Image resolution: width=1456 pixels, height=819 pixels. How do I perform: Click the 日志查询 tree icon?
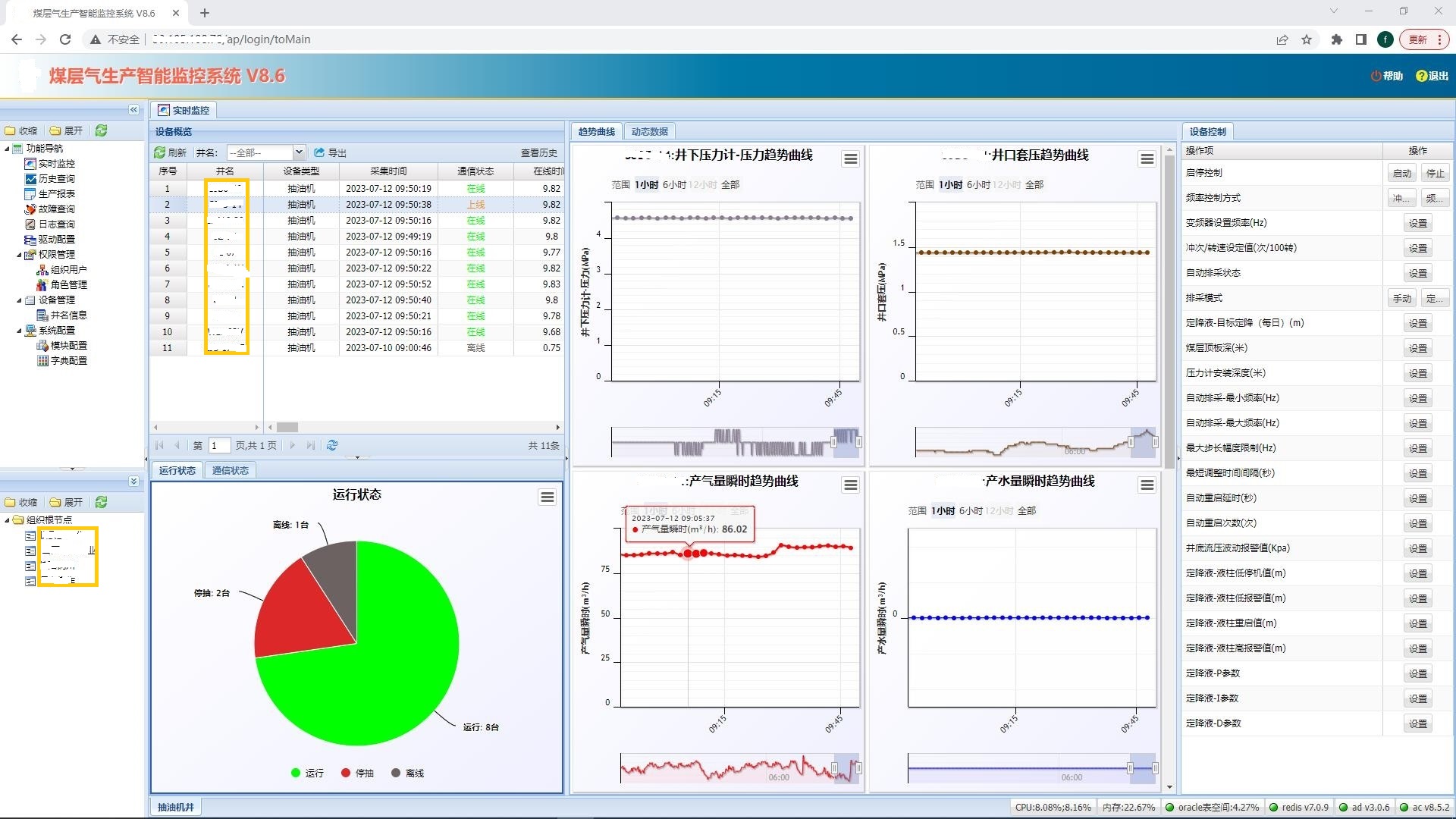click(30, 224)
